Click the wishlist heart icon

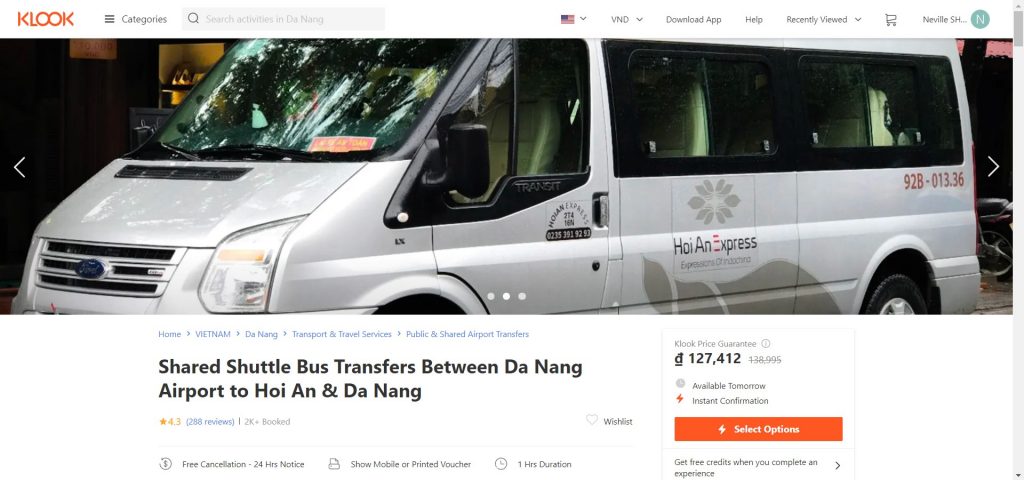tap(592, 420)
